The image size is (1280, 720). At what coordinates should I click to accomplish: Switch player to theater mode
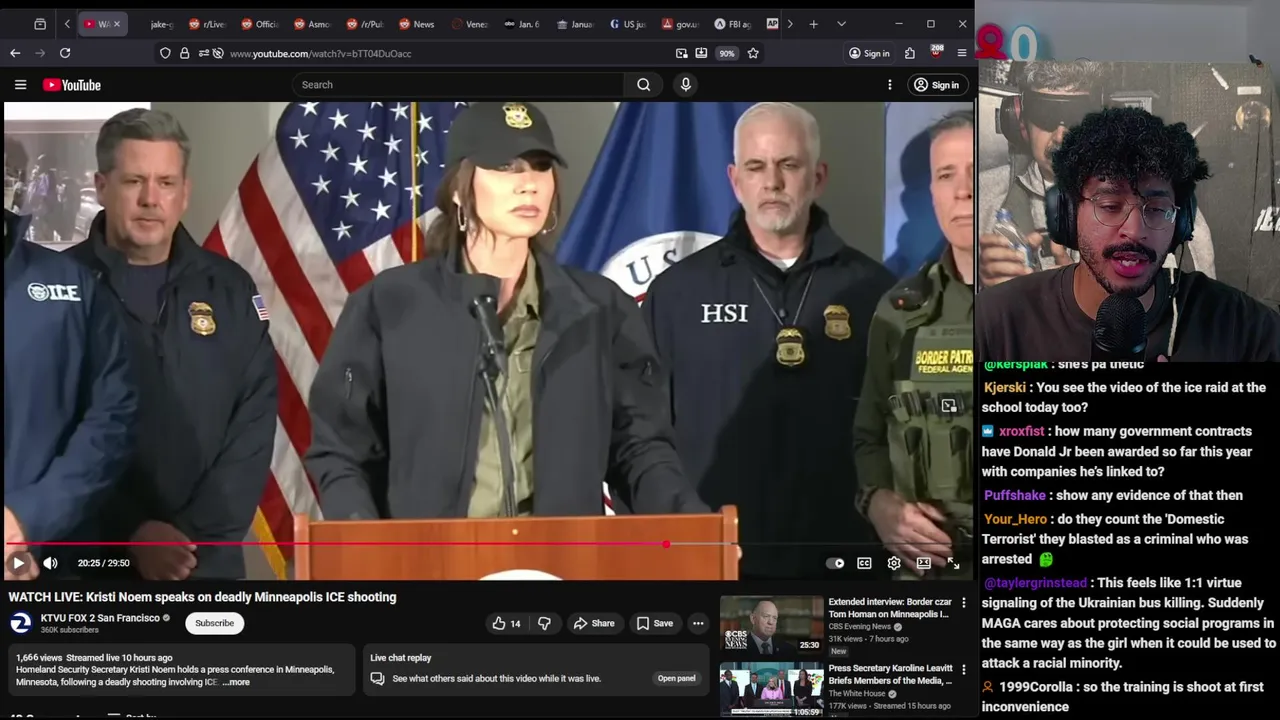pos(924,563)
